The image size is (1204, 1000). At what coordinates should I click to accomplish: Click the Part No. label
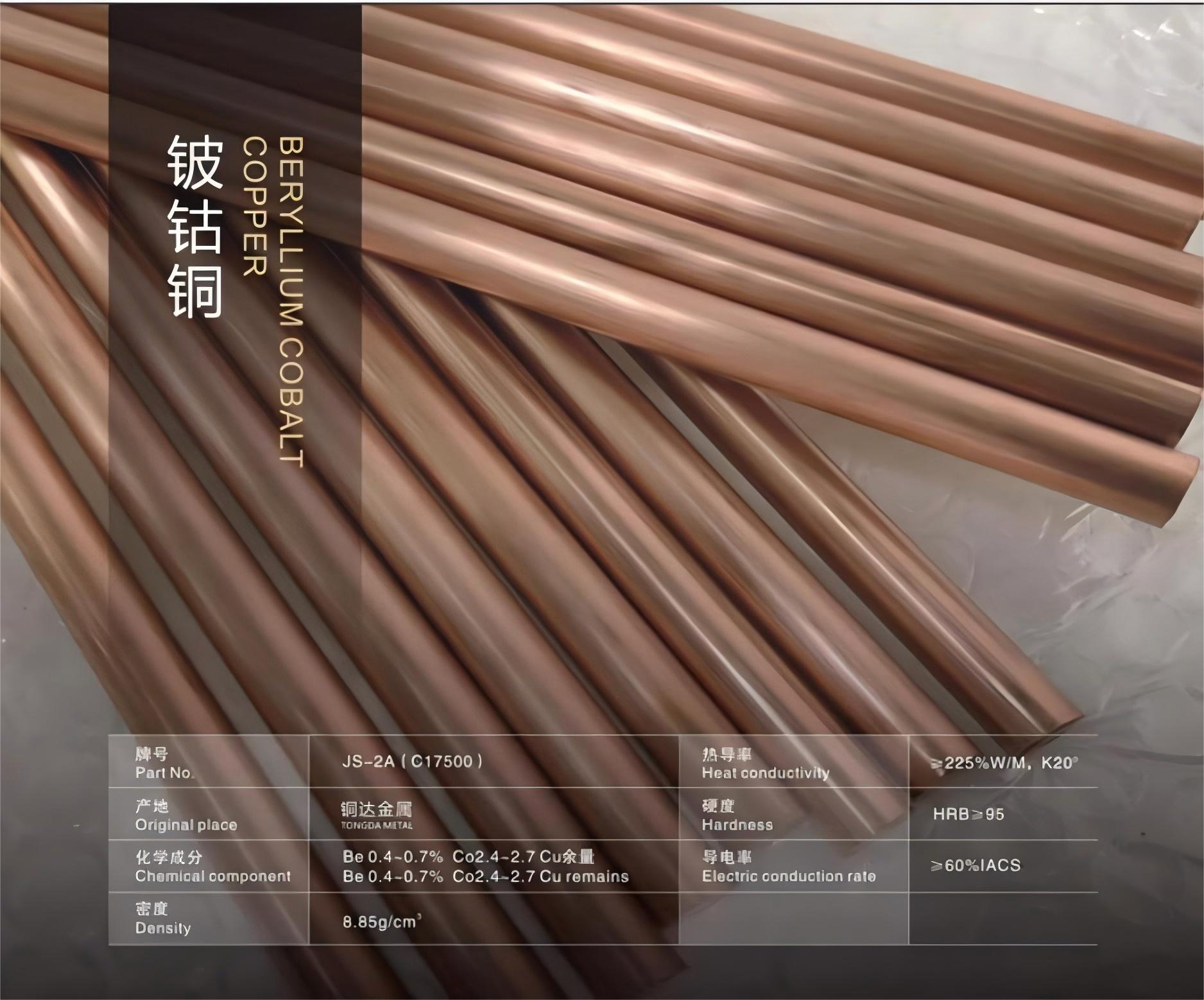click(164, 773)
